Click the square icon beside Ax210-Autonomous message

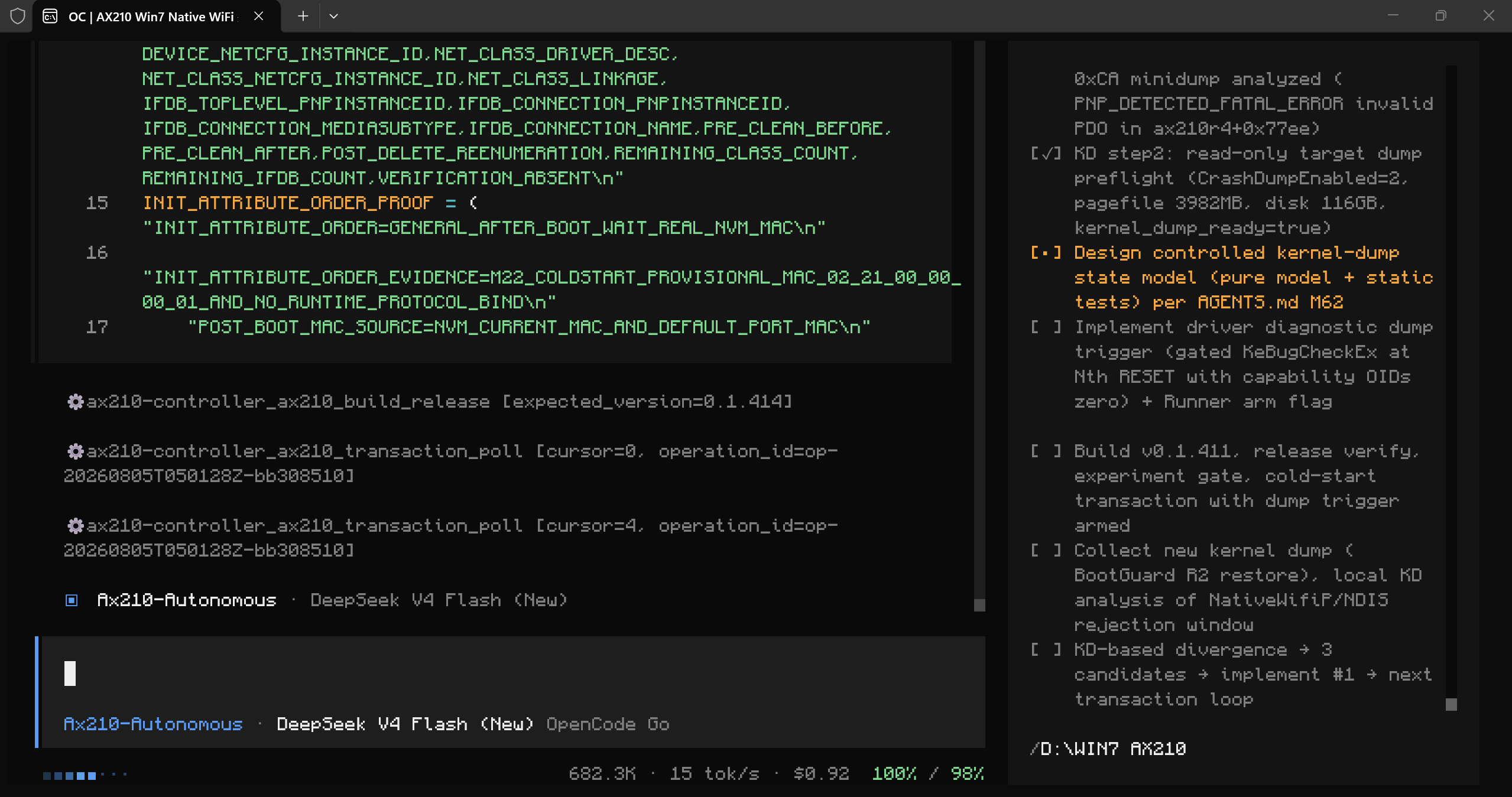pyautogui.click(x=72, y=600)
